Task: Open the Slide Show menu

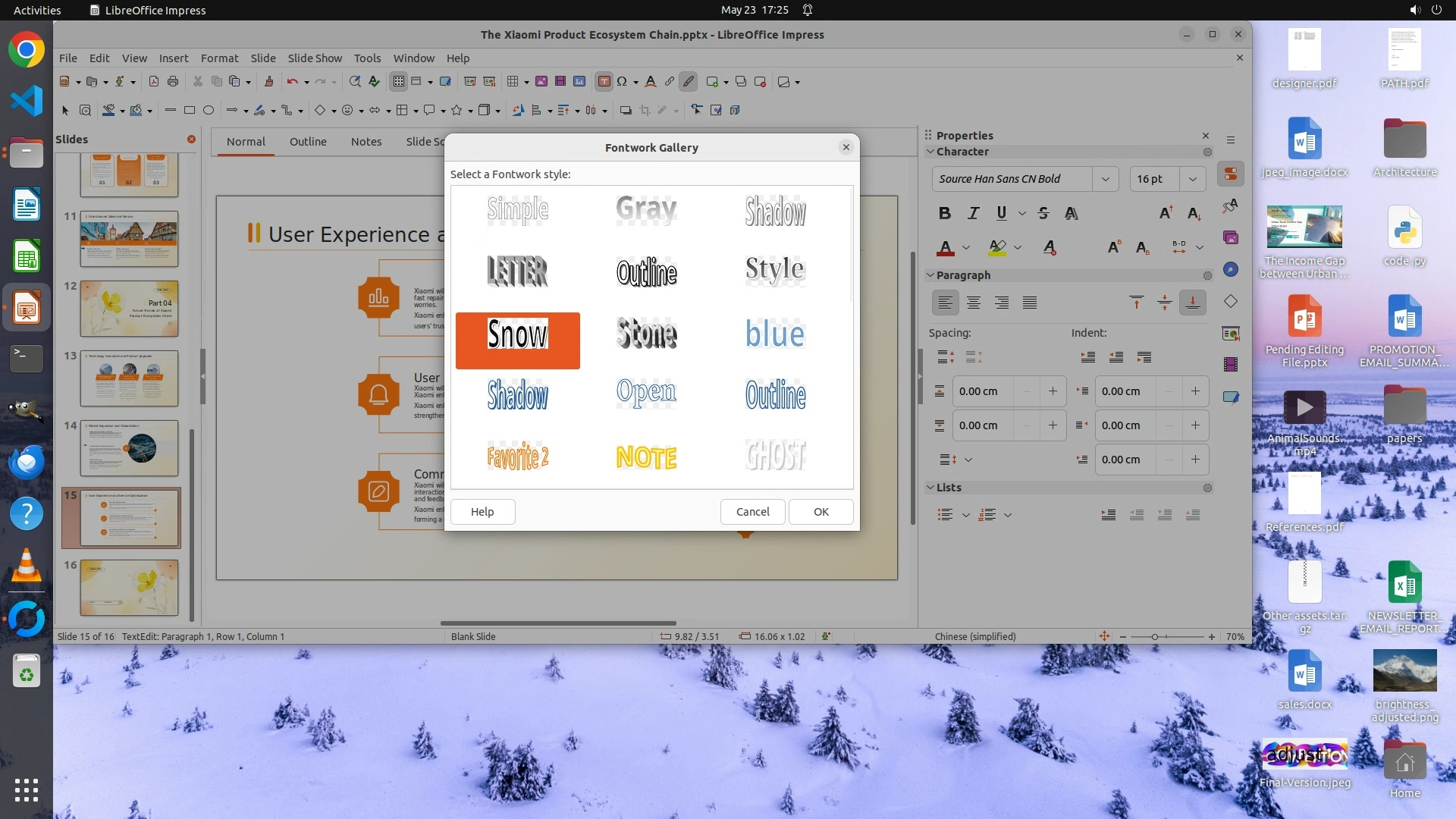Action: point(314,58)
